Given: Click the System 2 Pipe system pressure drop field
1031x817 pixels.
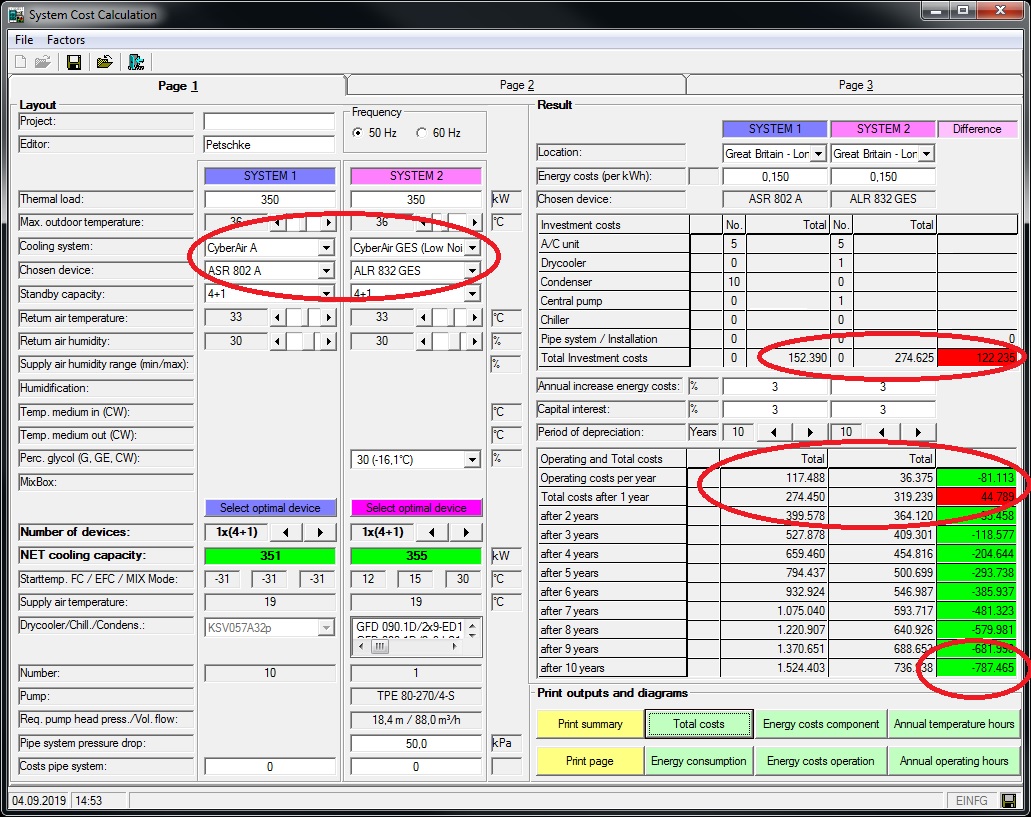Looking at the screenshot, I should tap(416, 743).
